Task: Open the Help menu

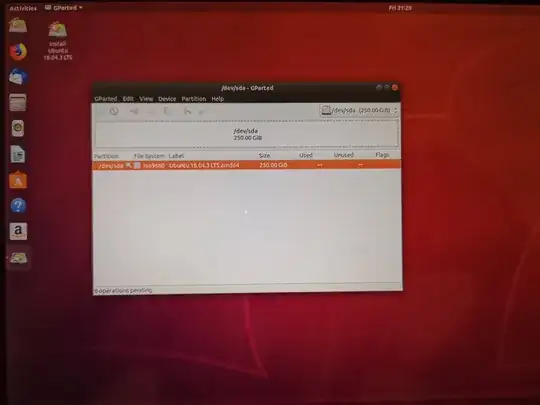Action: point(218,99)
